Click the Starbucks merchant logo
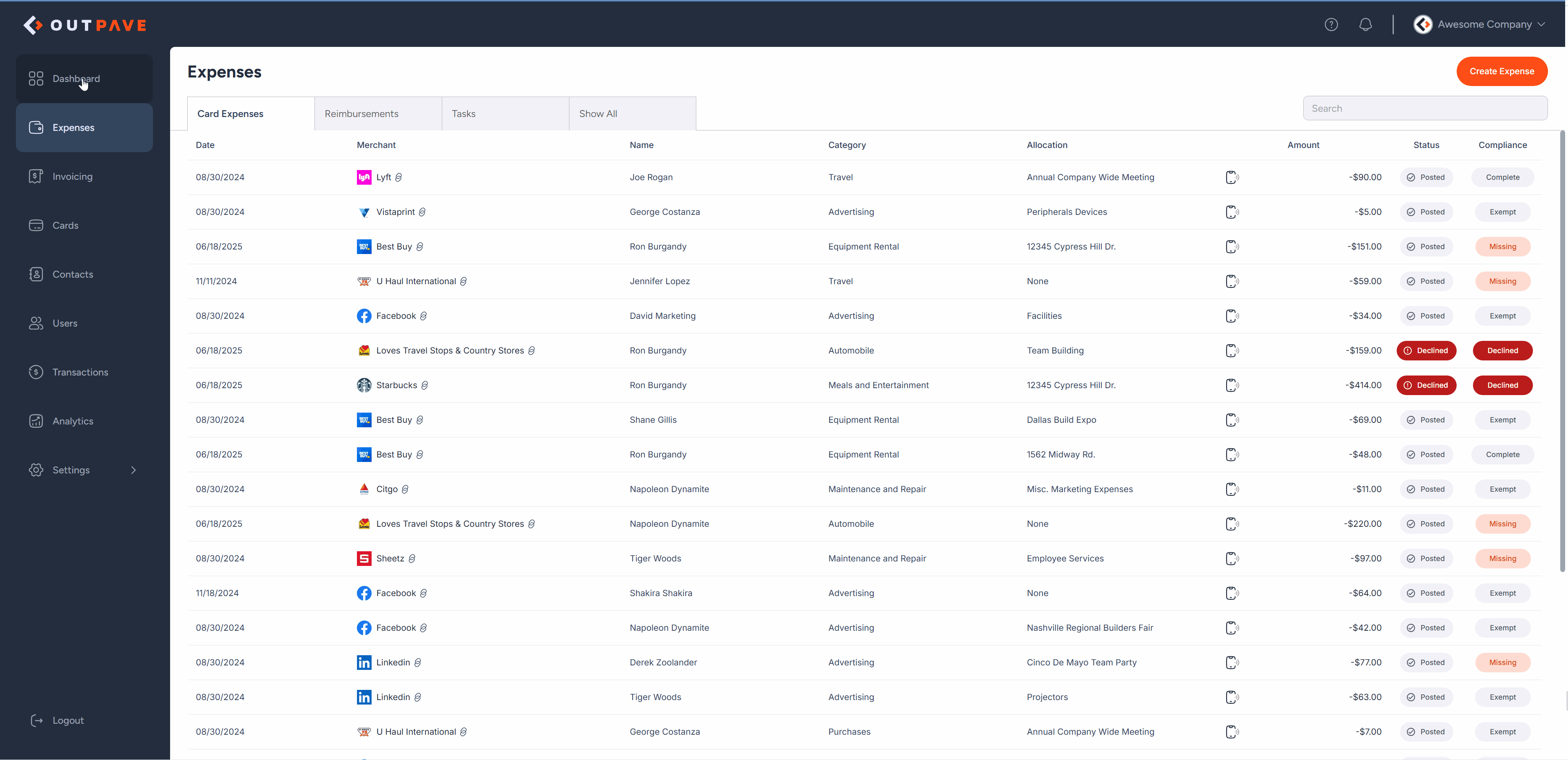The height and width of the screenshot is (760, 1568). pos(364,385)
